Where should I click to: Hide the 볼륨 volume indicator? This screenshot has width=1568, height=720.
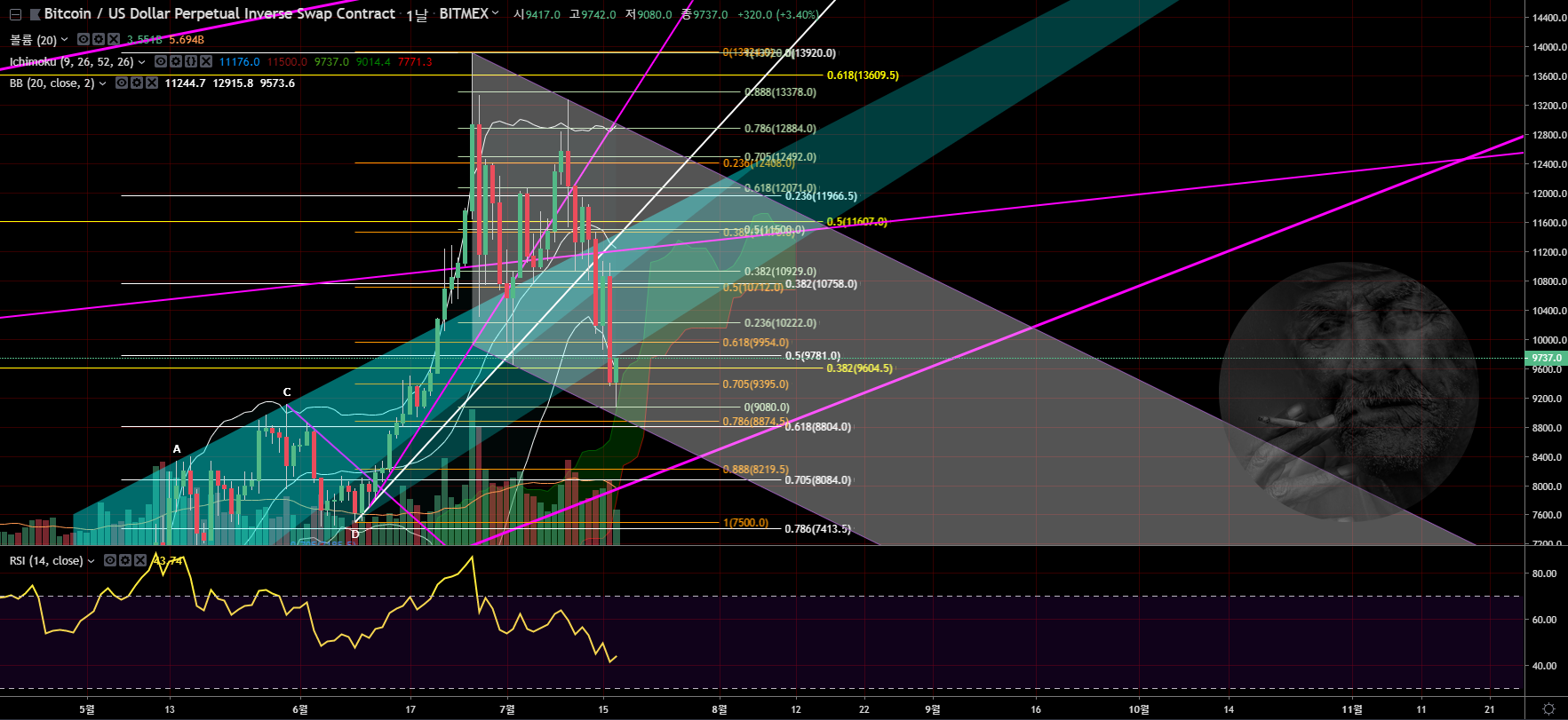tap(84, 39)
